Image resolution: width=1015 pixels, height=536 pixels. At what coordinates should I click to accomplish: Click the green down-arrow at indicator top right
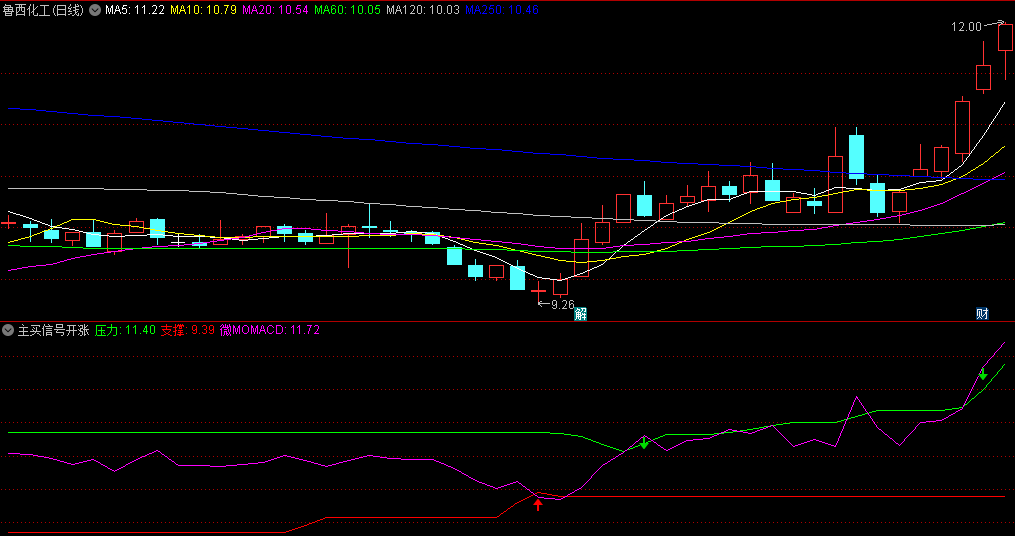pyautogui.click(x=983, y=374)
